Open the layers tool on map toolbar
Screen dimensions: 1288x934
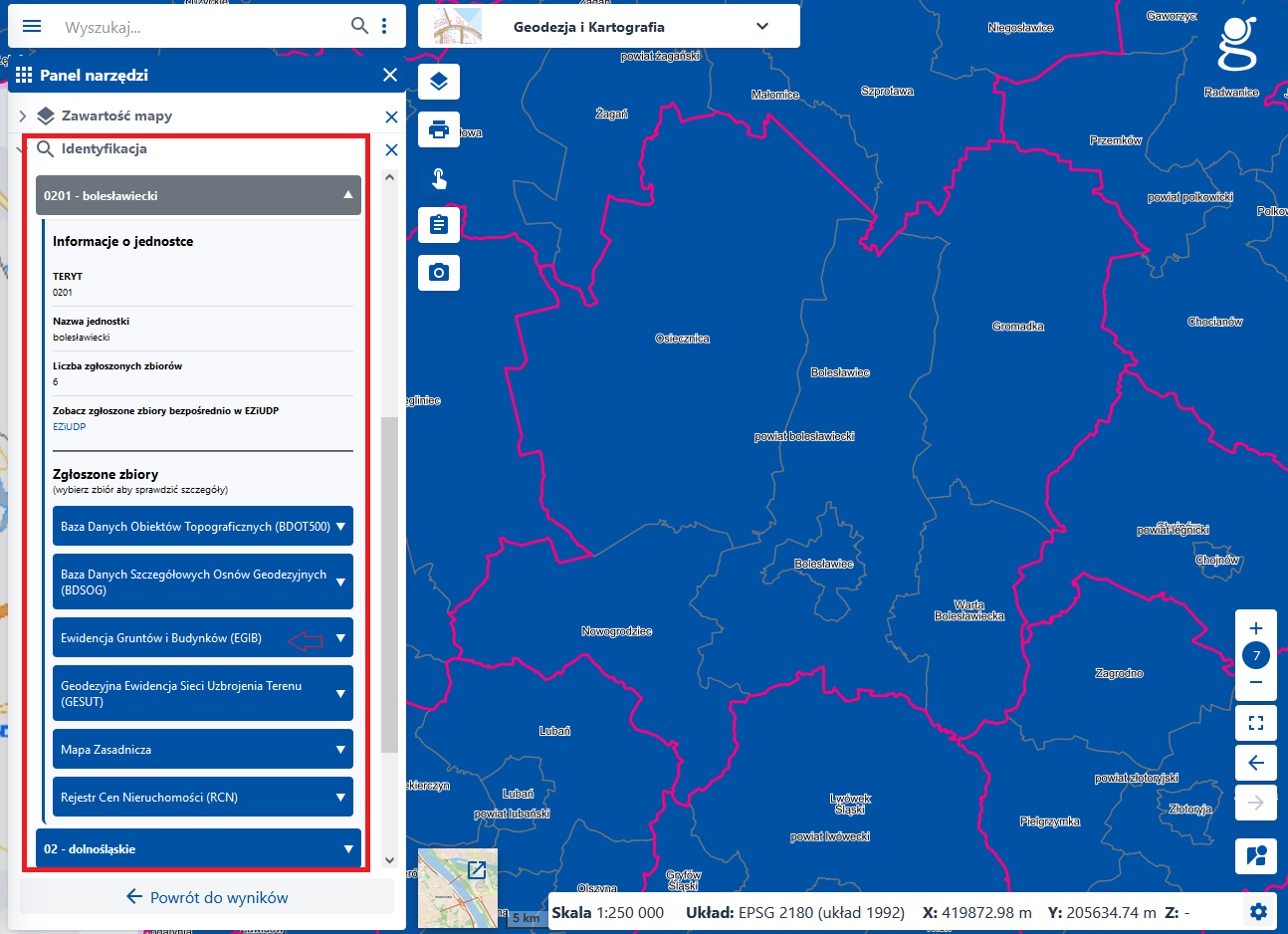(x=439, y=82)
